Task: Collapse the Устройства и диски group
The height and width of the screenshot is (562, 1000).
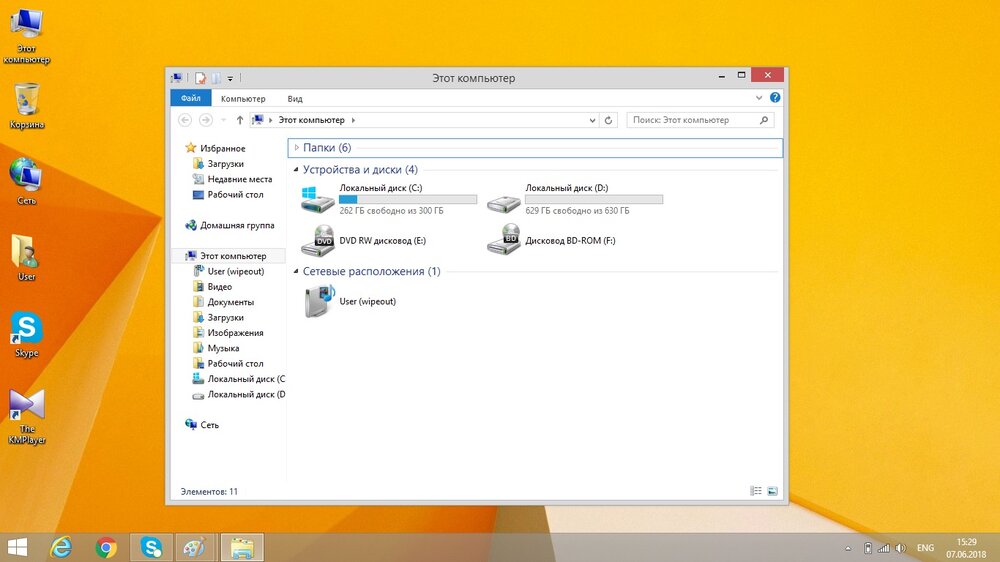Action: (x=296, y=170)
